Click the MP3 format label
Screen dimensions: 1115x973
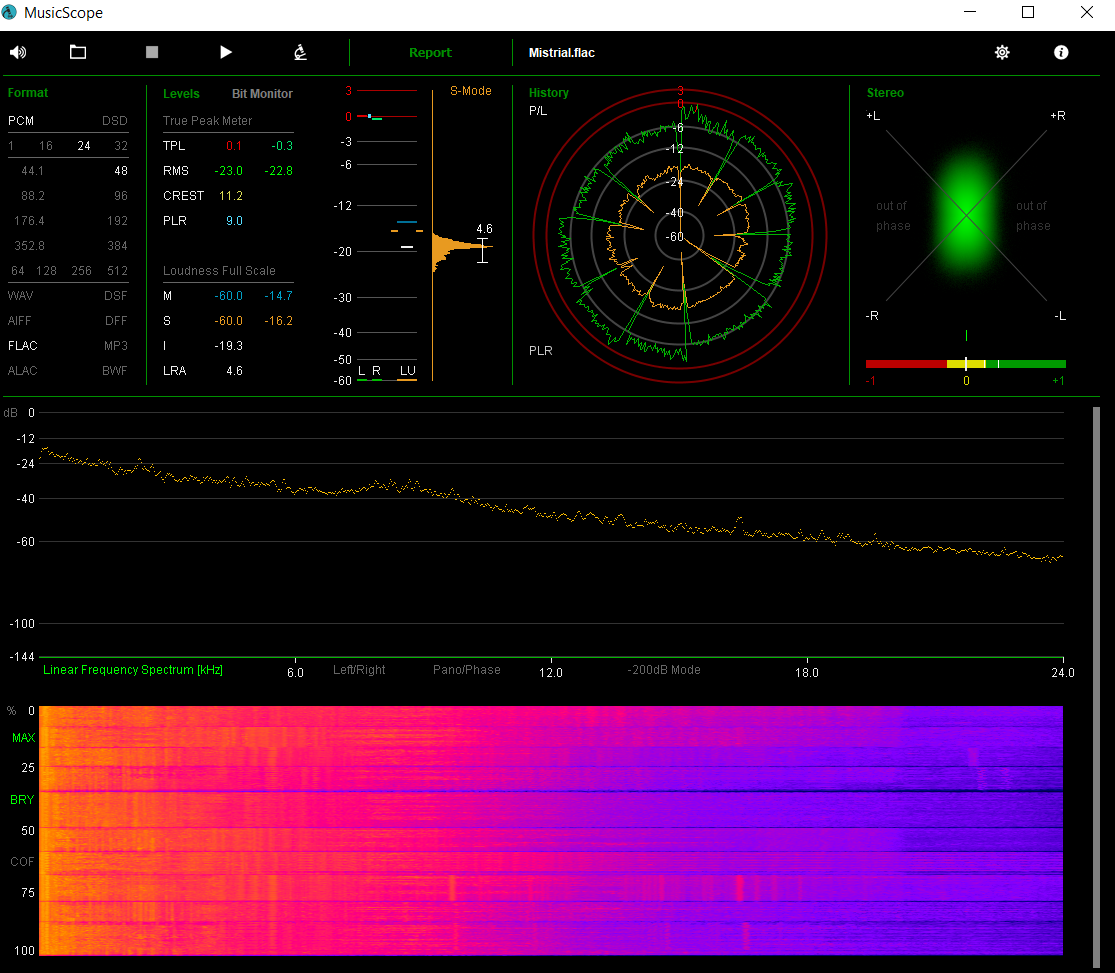click(x=116, y=346)
